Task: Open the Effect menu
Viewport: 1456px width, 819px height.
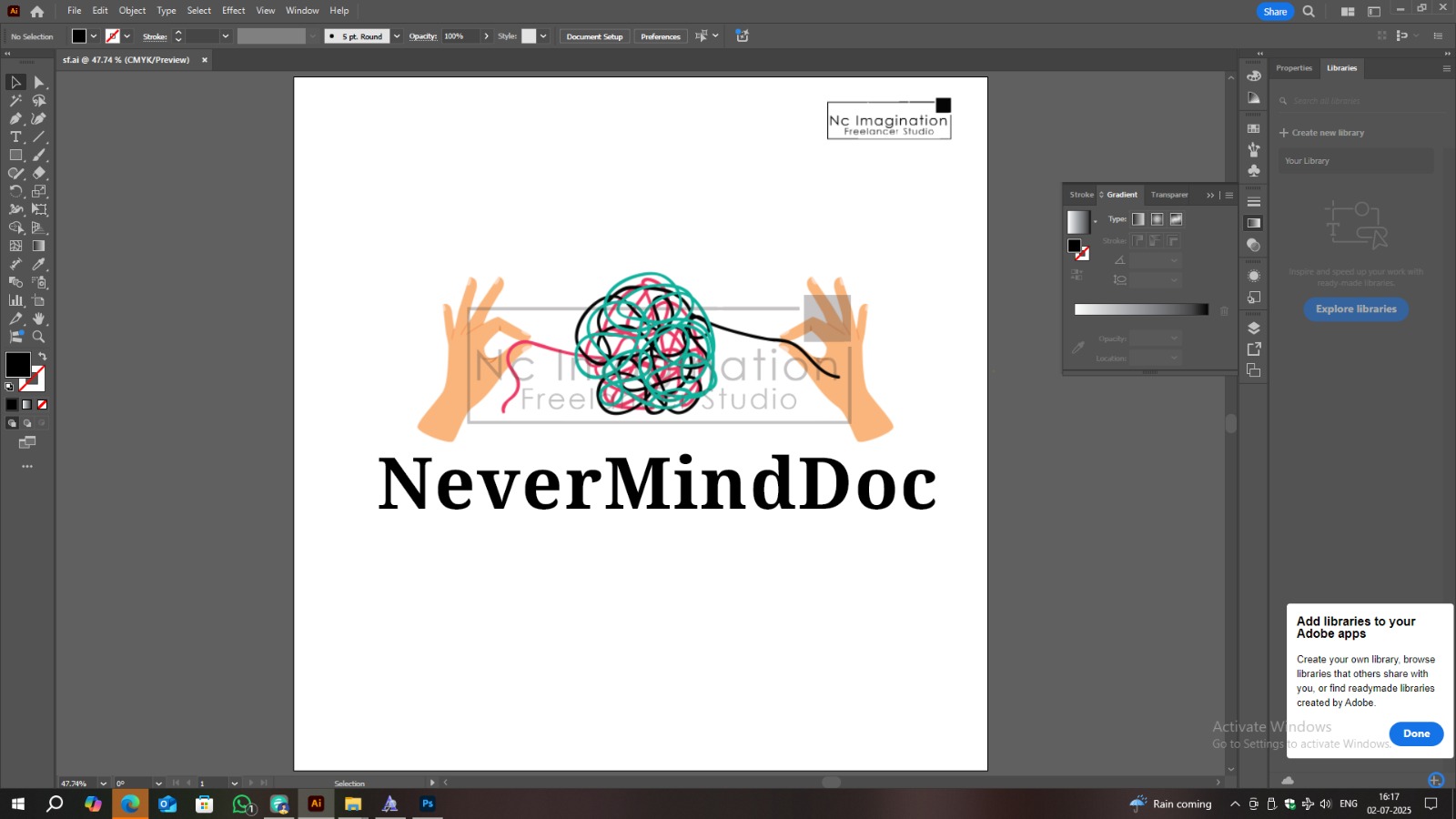Action: (233, 11)
